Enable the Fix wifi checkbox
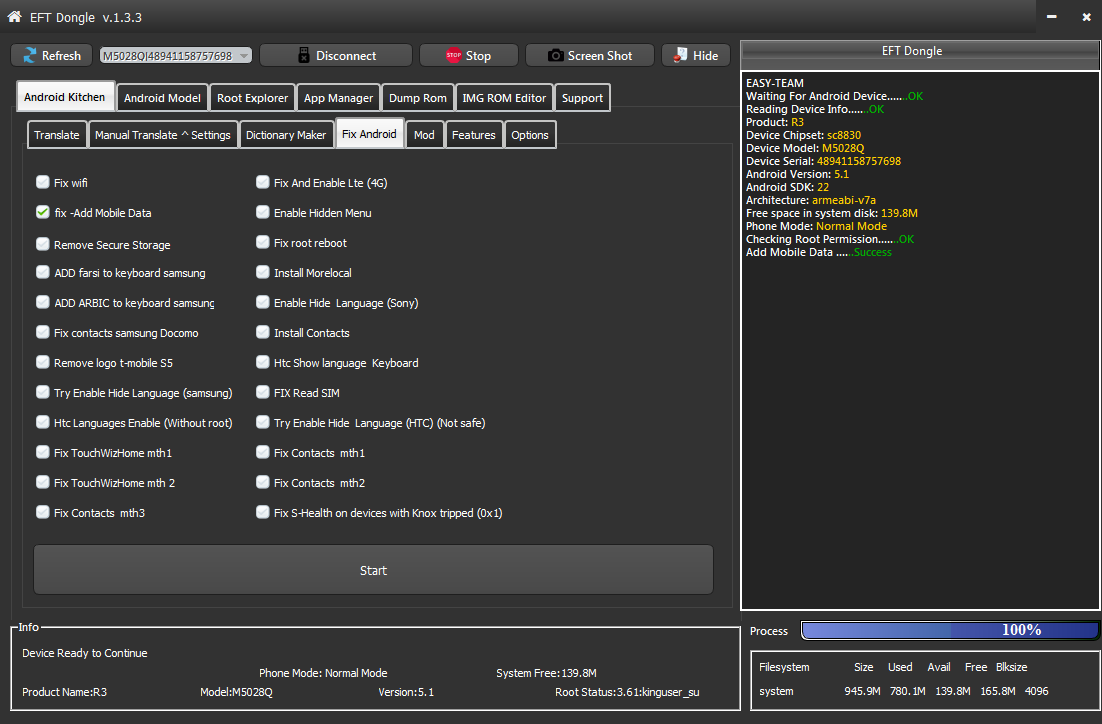The height and width of the screenshot is (724, 1102). pyautogui.click(x=43, y=183)
